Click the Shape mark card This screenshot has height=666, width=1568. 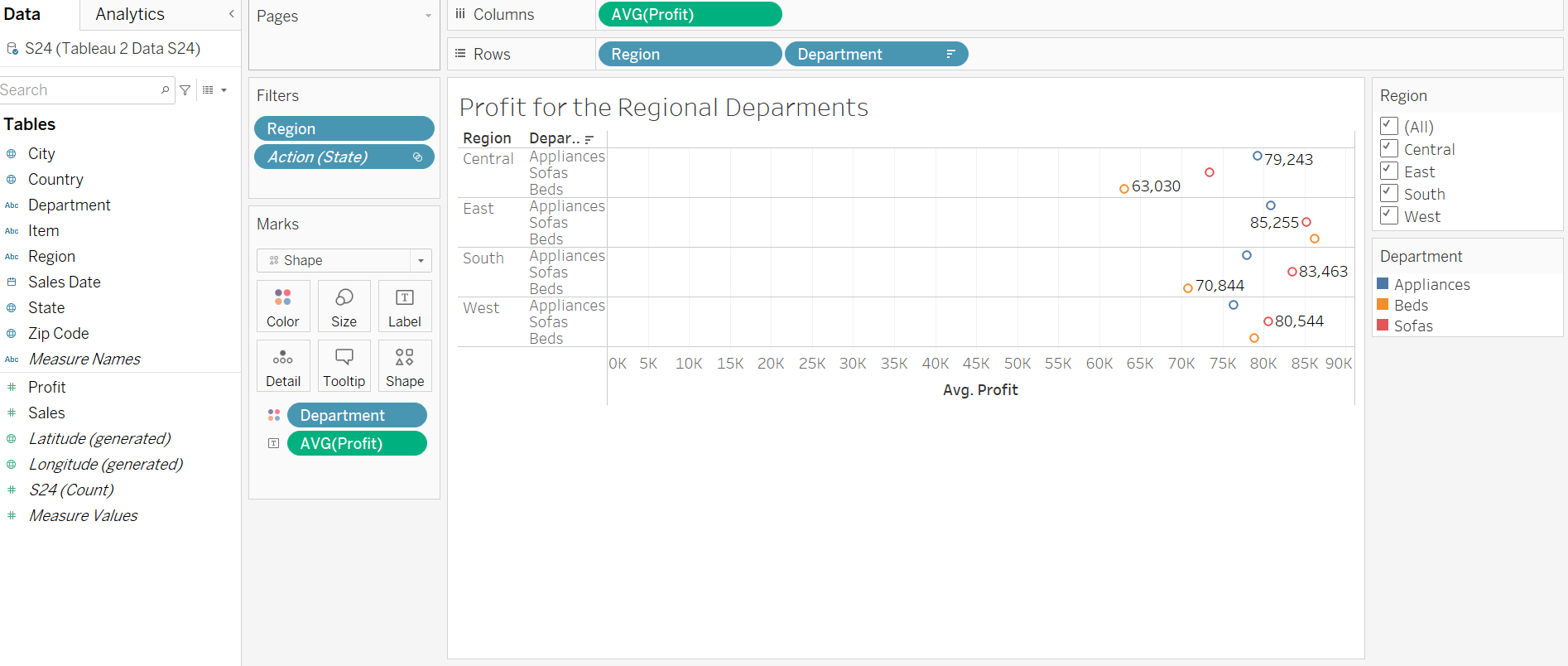tap(404, 365)
